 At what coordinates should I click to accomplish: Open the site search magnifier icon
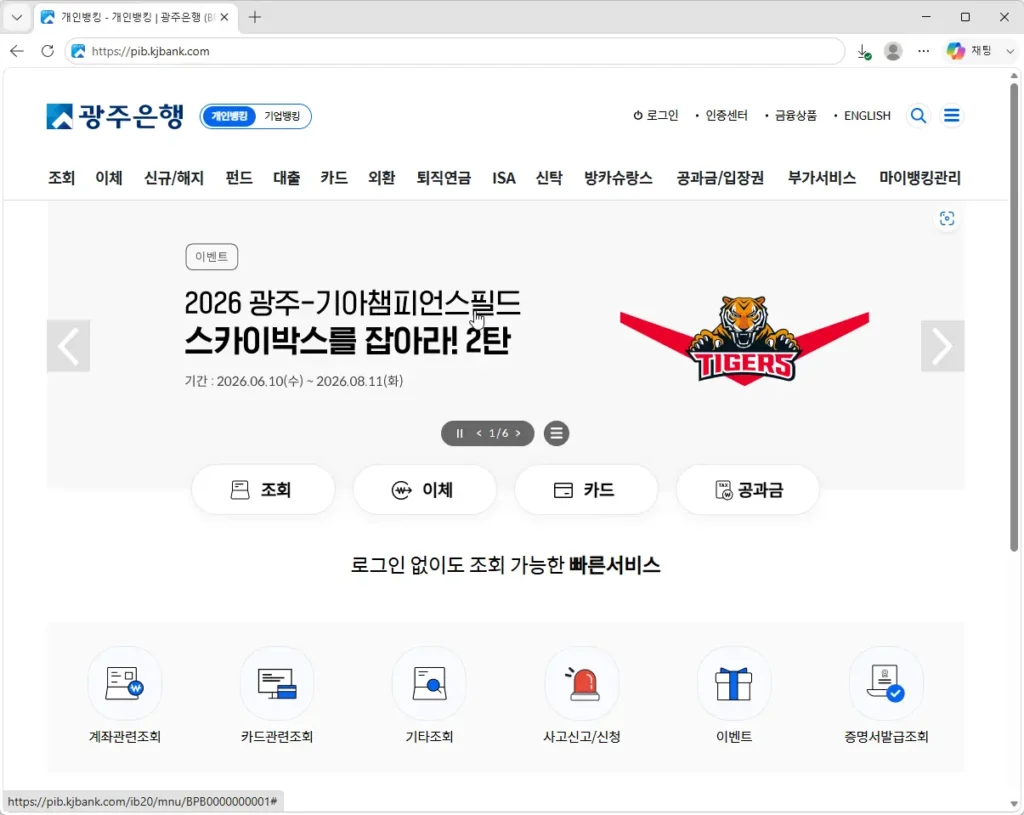(918, 116)
